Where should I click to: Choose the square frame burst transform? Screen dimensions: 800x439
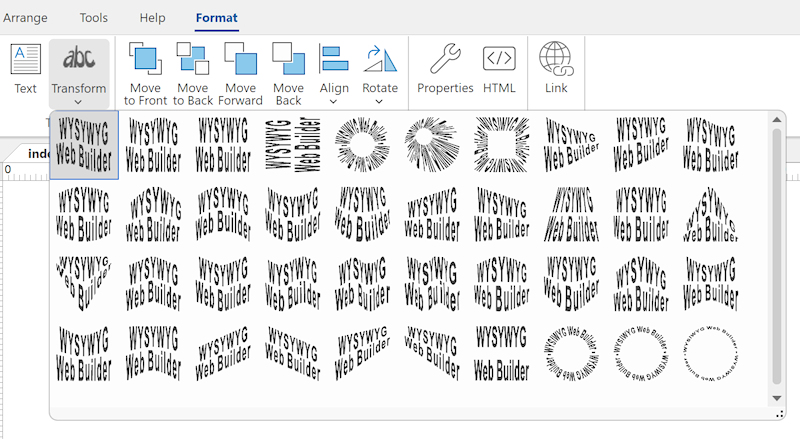pyautogui.click(x=502, y=144)
